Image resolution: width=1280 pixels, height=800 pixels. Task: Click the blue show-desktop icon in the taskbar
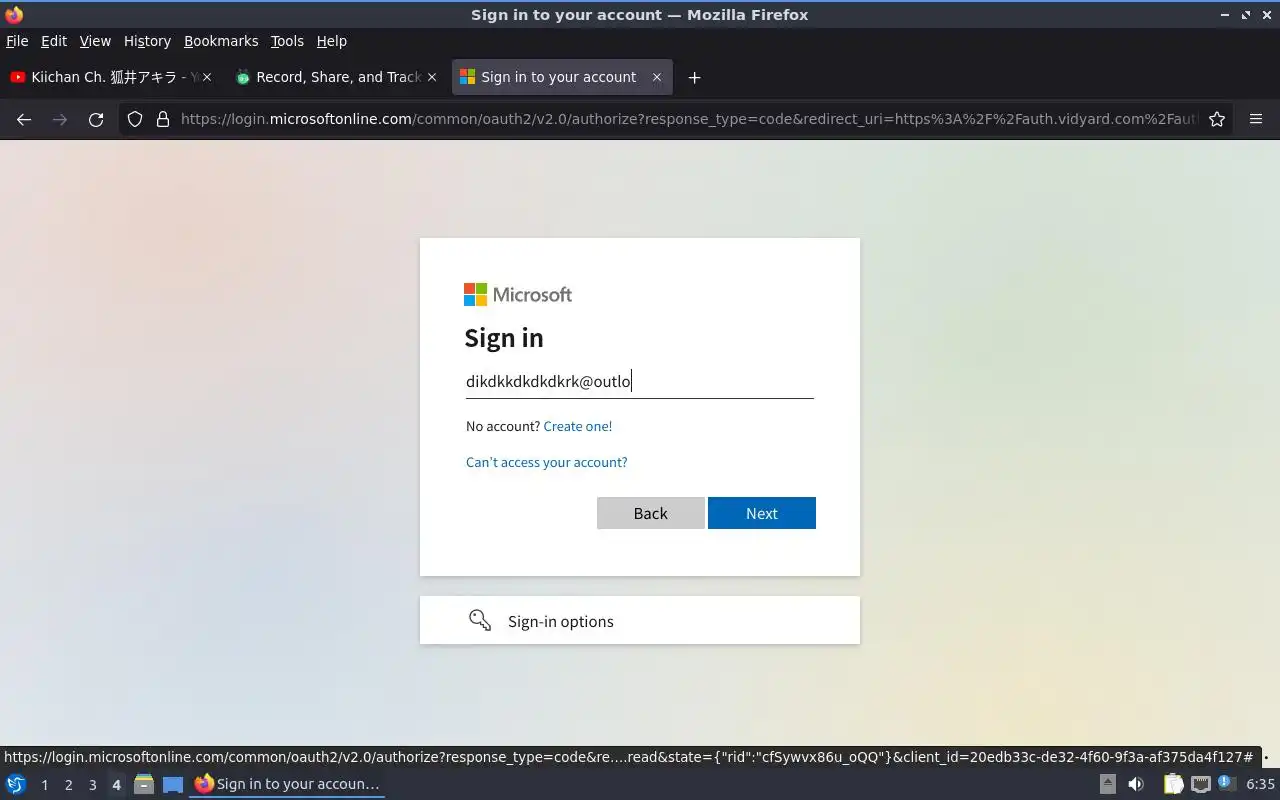(173, 785)
